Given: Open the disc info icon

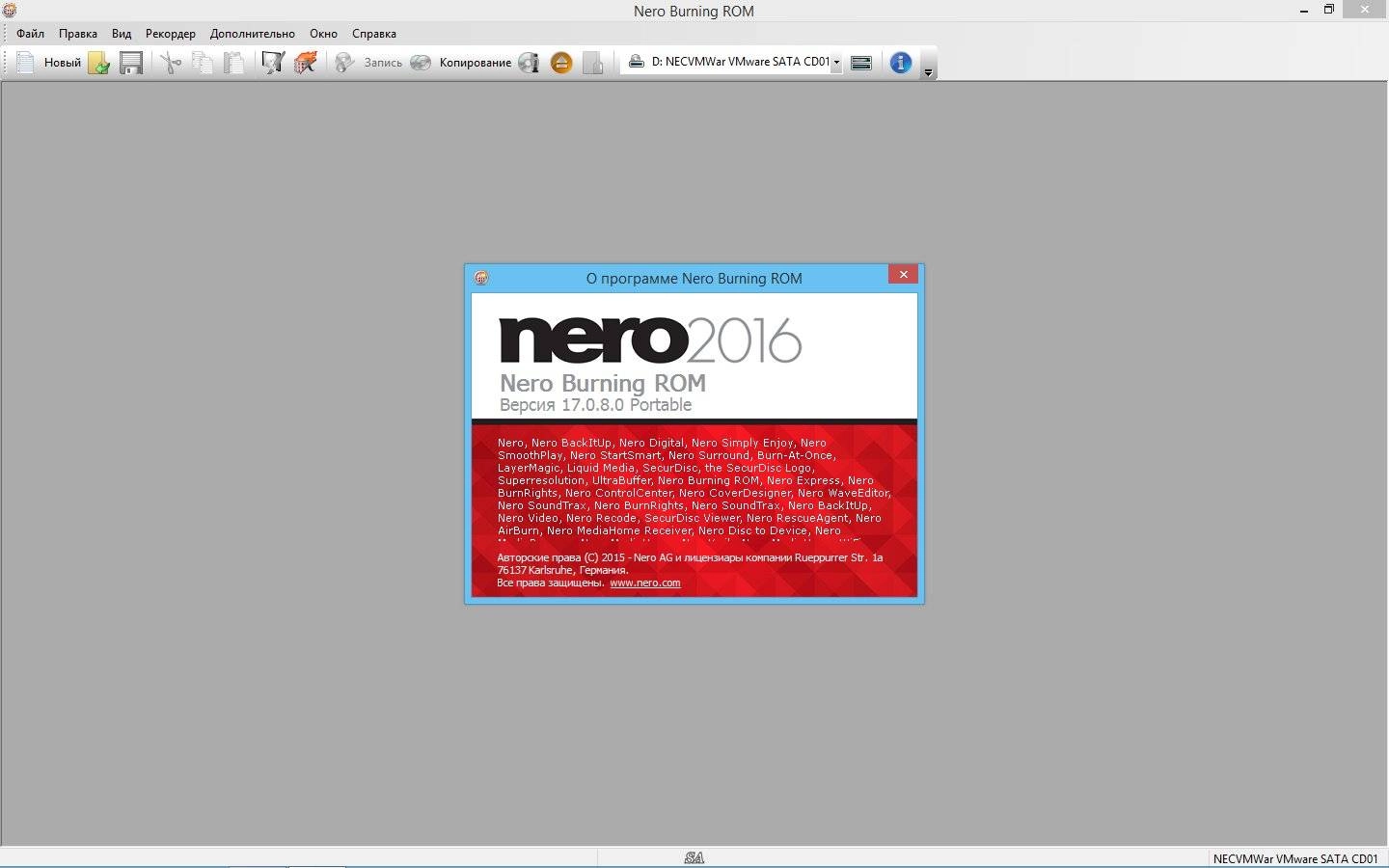Looking at the screenshot, I should point(529,63).
